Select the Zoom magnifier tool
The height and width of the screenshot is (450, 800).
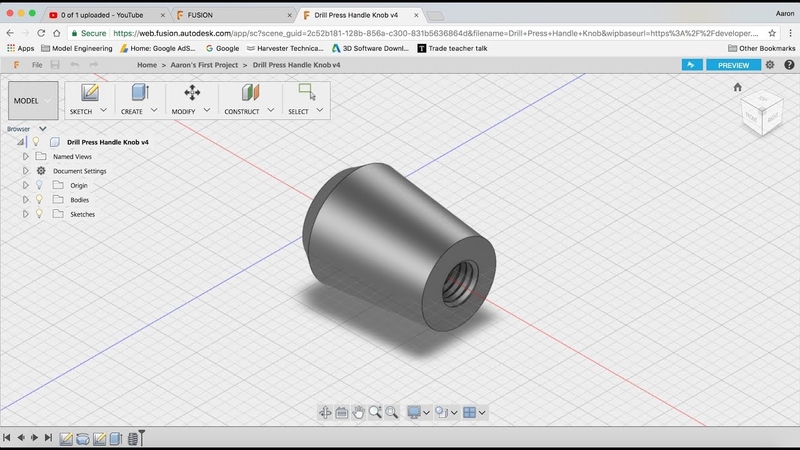(x=375, y=412)
